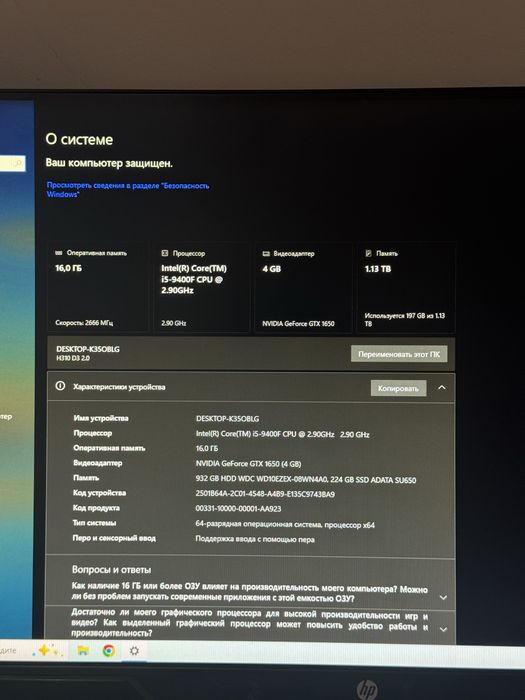Click the Используется 197 GB из 1.13 ТВ text
525x700 pixels.
point(404,320)
